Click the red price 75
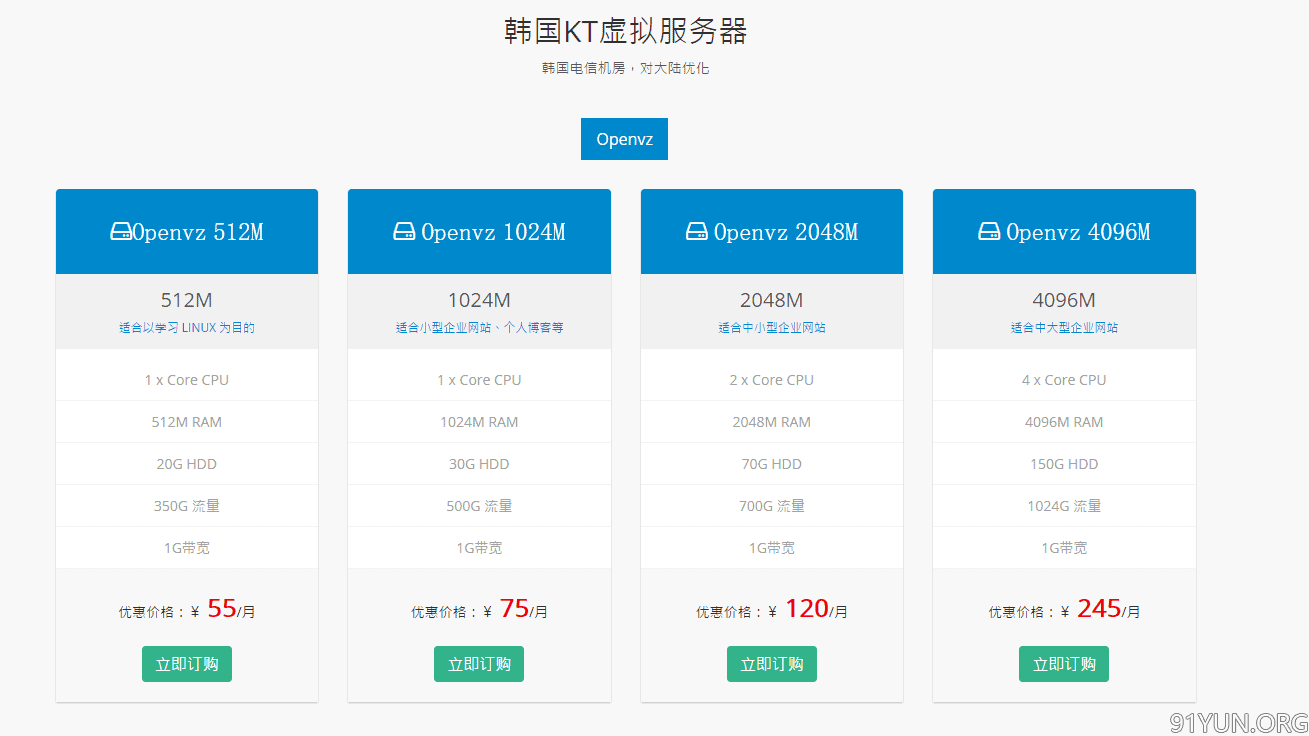The image size is (1309, 736). click(514, 608)
